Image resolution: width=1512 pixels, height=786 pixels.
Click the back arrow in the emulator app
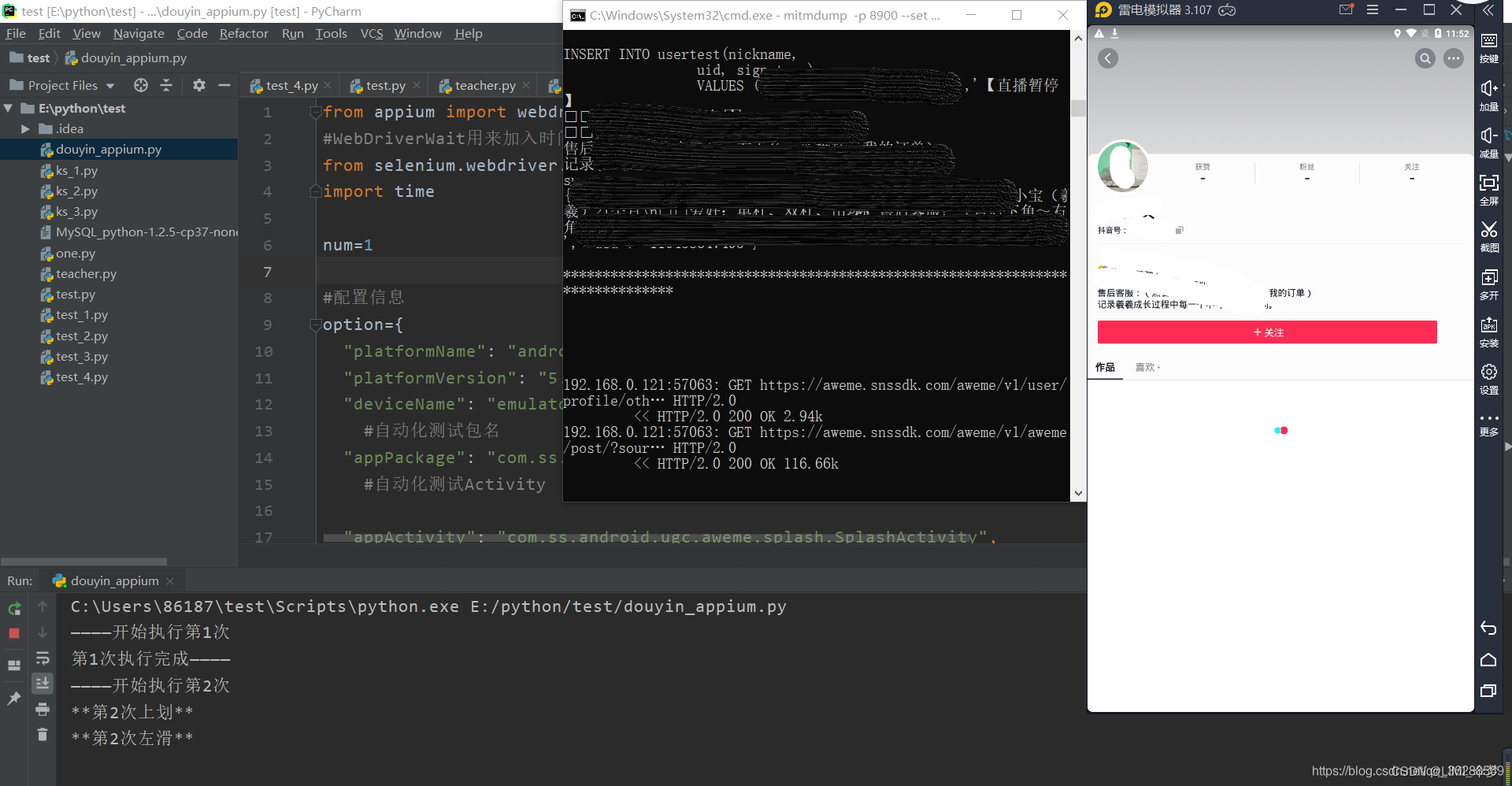pos(1108,58)
